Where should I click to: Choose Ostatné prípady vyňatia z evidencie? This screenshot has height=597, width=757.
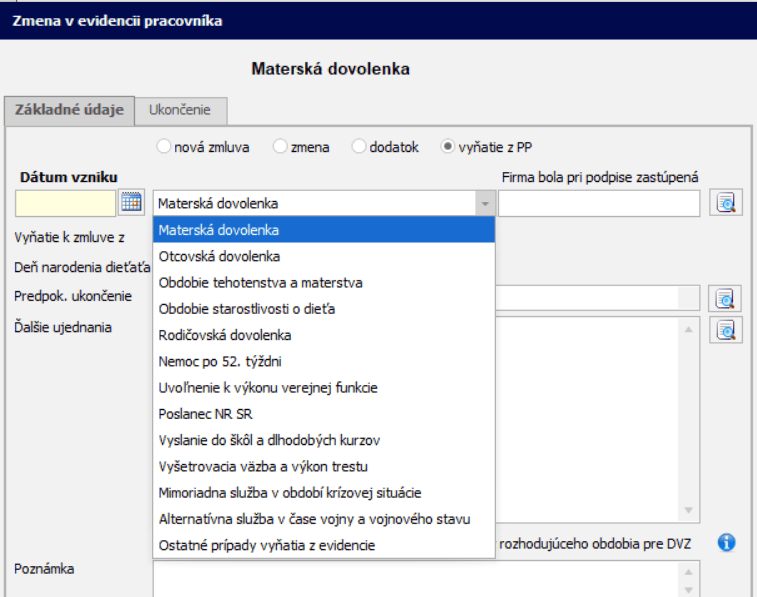(x=324, y=545)
